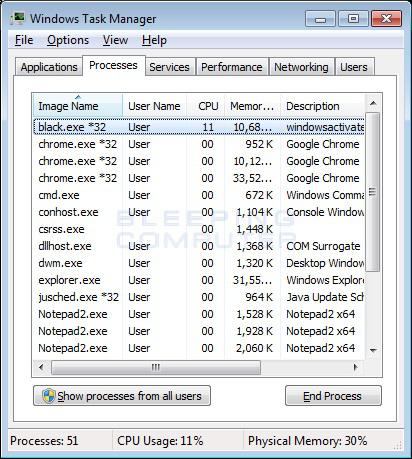Click the horizontal scrollbar left arrow

[41, 367]
